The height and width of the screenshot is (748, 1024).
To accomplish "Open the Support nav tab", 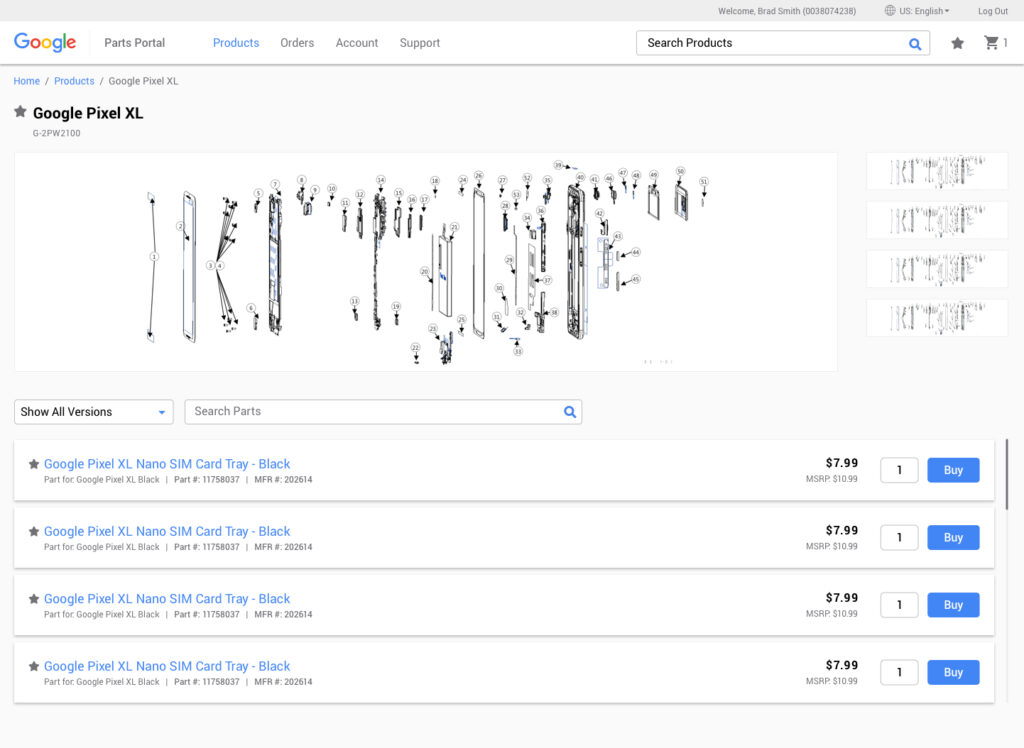I will pos(420,43).
